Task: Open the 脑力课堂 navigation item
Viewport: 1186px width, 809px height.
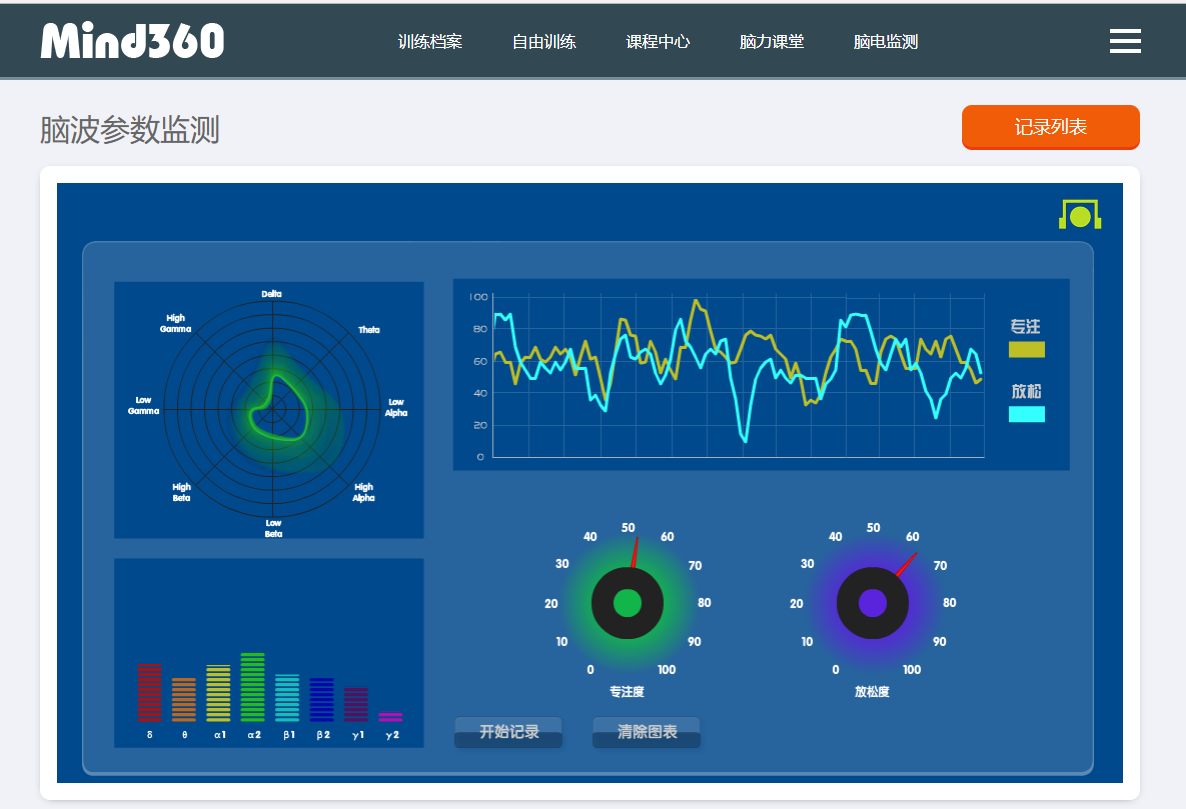Action: pos(772,42)
